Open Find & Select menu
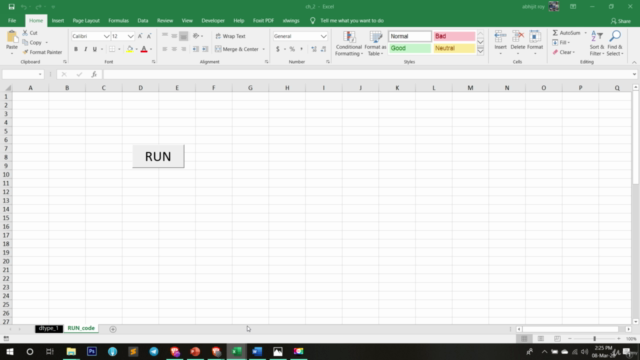This screenshot has height=360, width=640. point(615,43)
